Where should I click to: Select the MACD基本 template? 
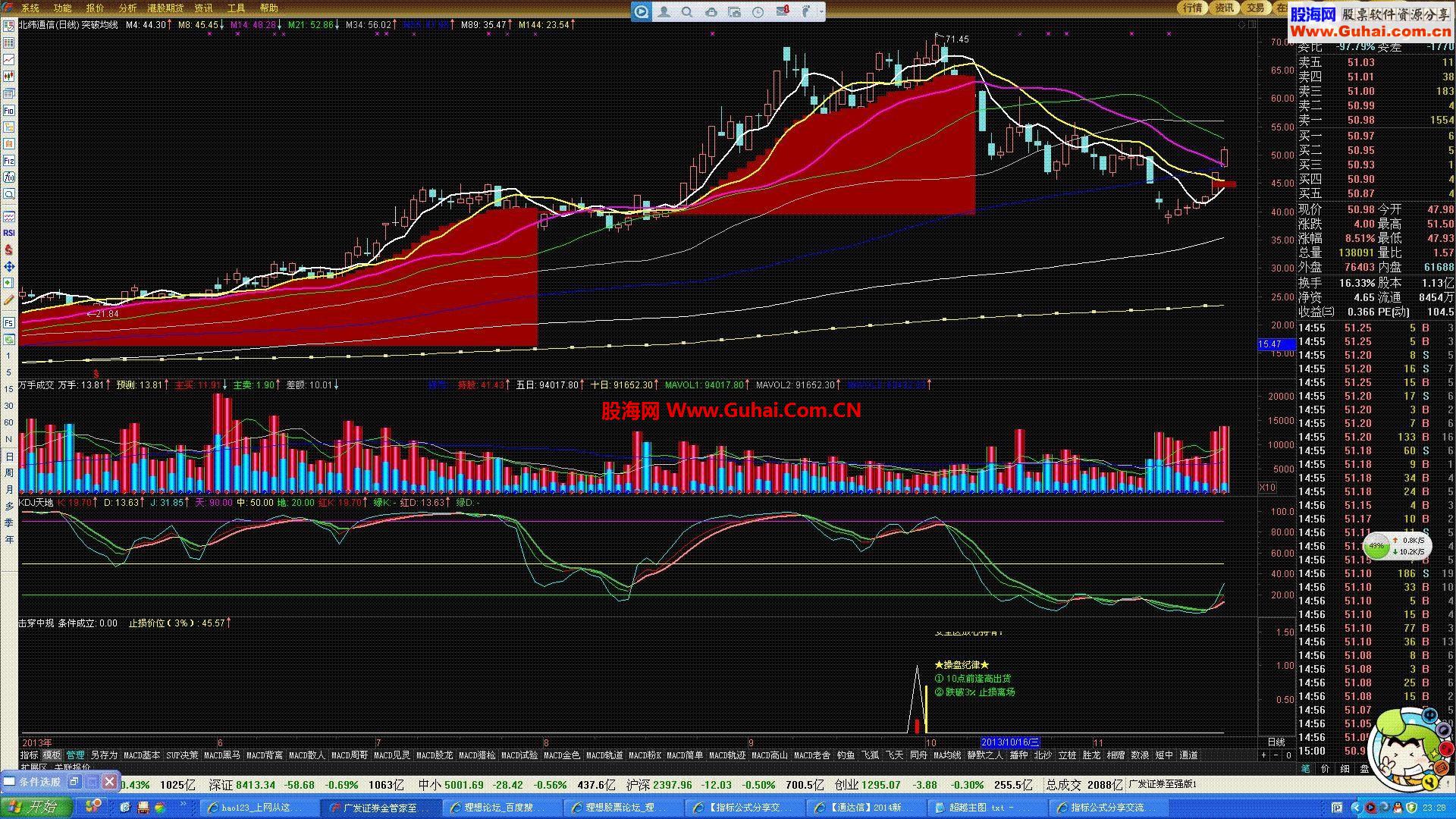click(x=142, y=755)
